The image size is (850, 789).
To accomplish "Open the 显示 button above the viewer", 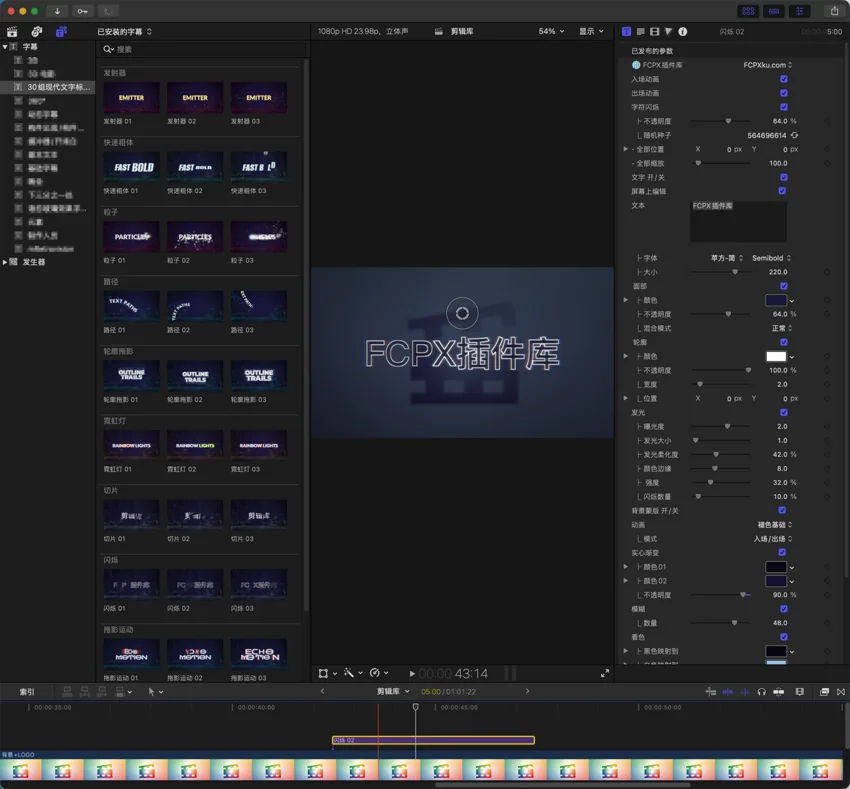I will click(x=588, y=31).
